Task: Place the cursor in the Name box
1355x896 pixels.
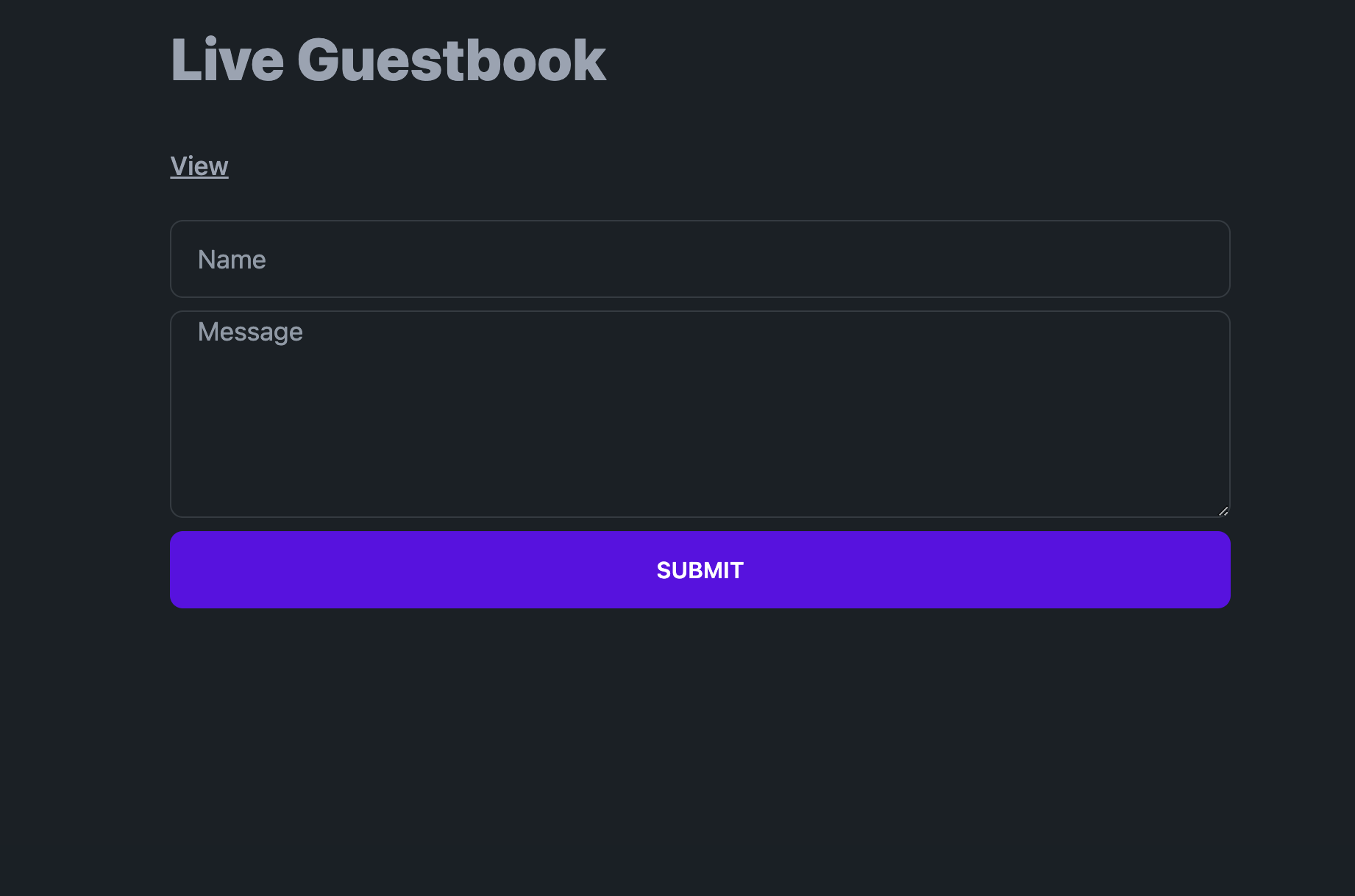Action: point(700,259)
